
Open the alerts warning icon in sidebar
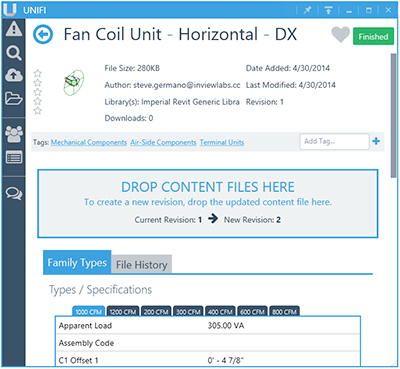click(14, 29)
